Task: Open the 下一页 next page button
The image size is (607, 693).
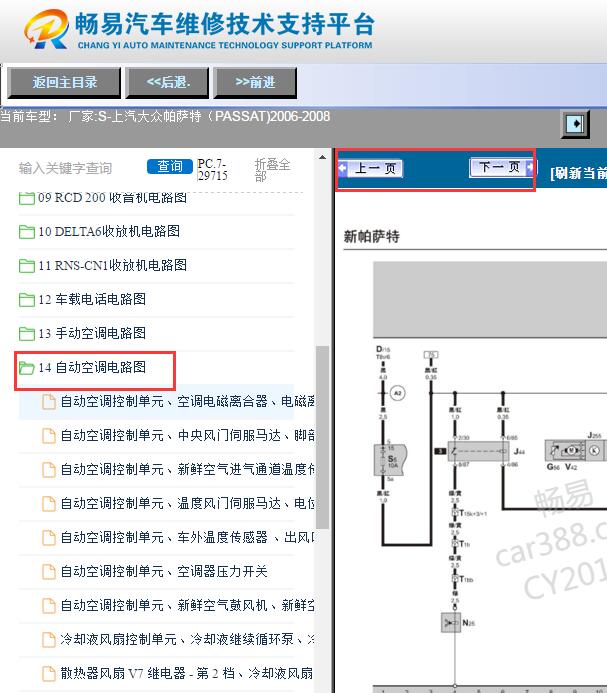Action: click(502, 168)
